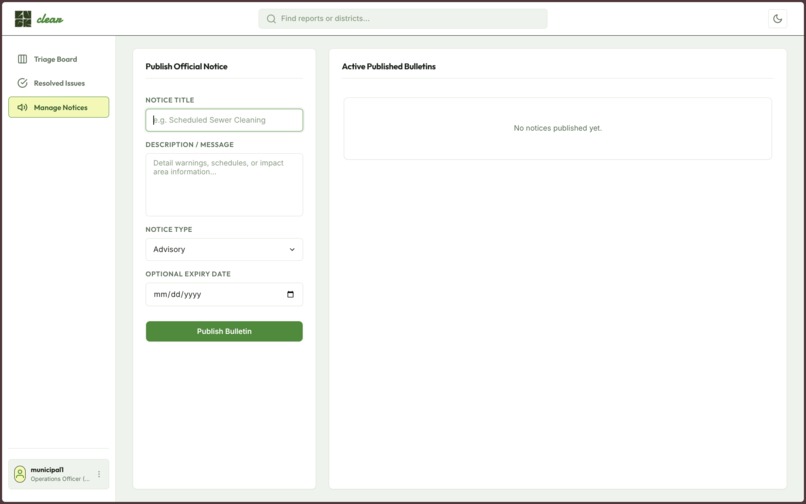Open the user options three-dot menu
Image resolution: width=806 pixels, height=504 pixels.
pos(99,474)
